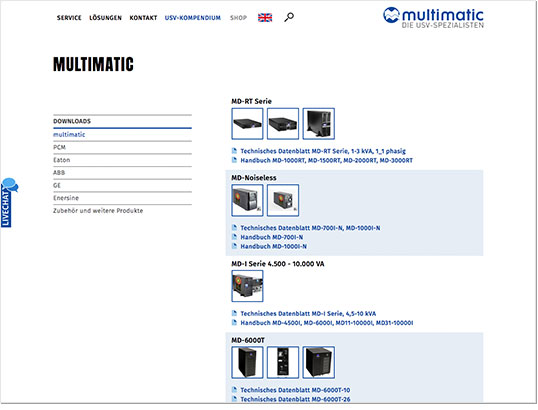Open Technisches Datenblatt MD-6000T-10 link
Image resolution: width=538 pixels, height=410 pixels.
point(295,390)
